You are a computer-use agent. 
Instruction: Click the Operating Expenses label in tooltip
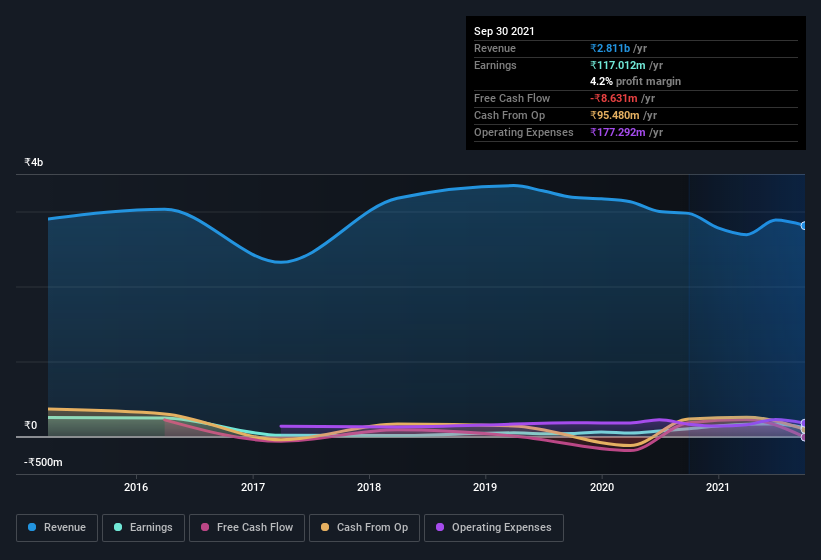pyautogui.click(x=524, y=132)
